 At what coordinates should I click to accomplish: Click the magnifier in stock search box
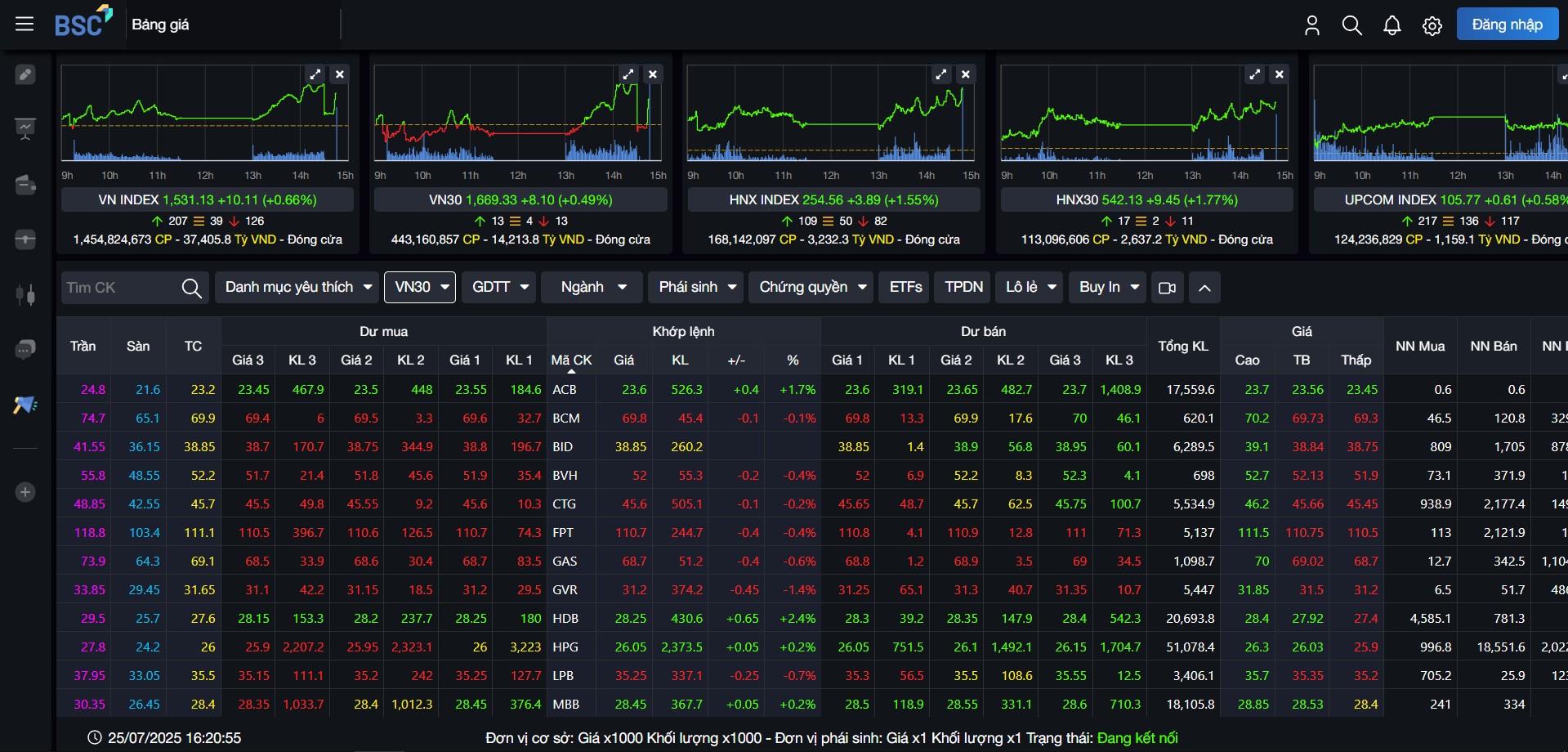(191, 288)
